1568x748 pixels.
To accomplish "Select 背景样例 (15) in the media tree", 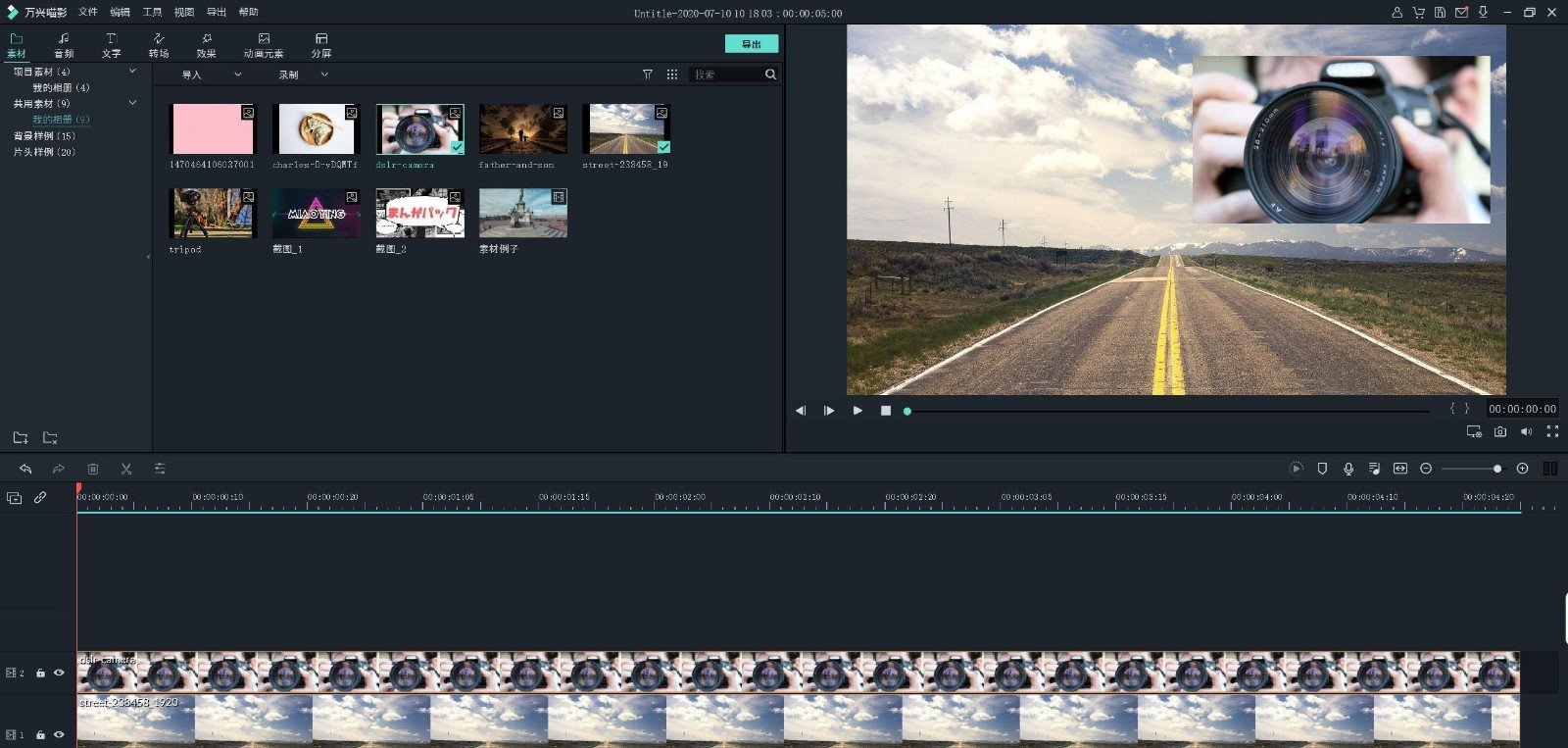I will tap(44, 135).
